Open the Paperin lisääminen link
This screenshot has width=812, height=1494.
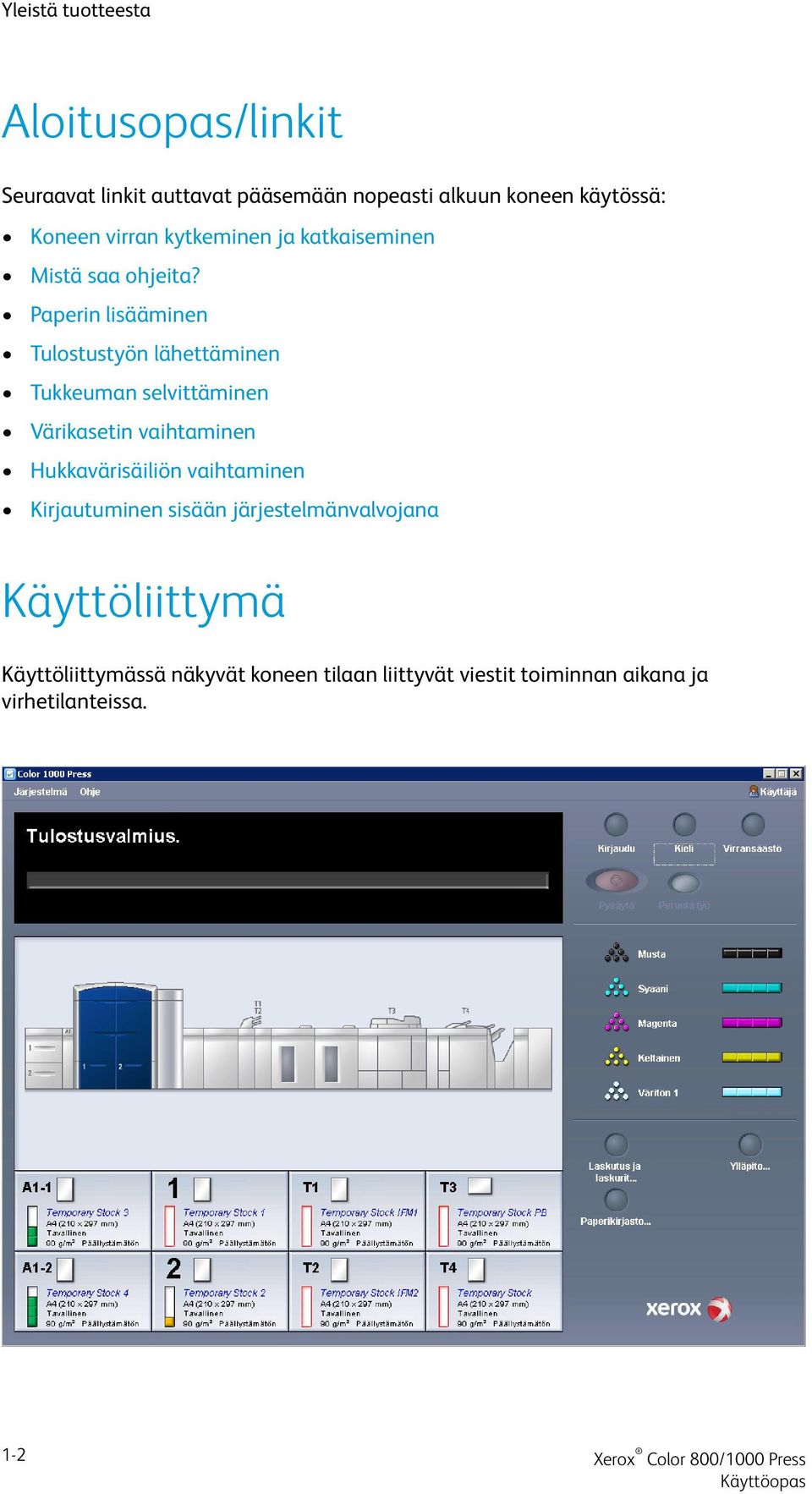(118, 315)
